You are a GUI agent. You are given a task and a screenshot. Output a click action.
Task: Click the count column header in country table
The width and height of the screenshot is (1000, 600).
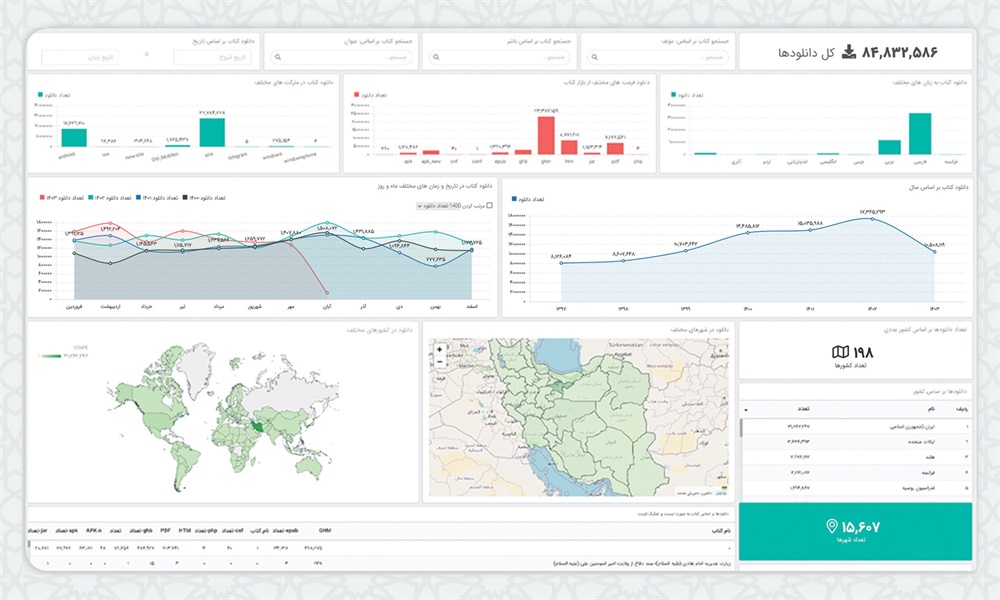[801, 409]
